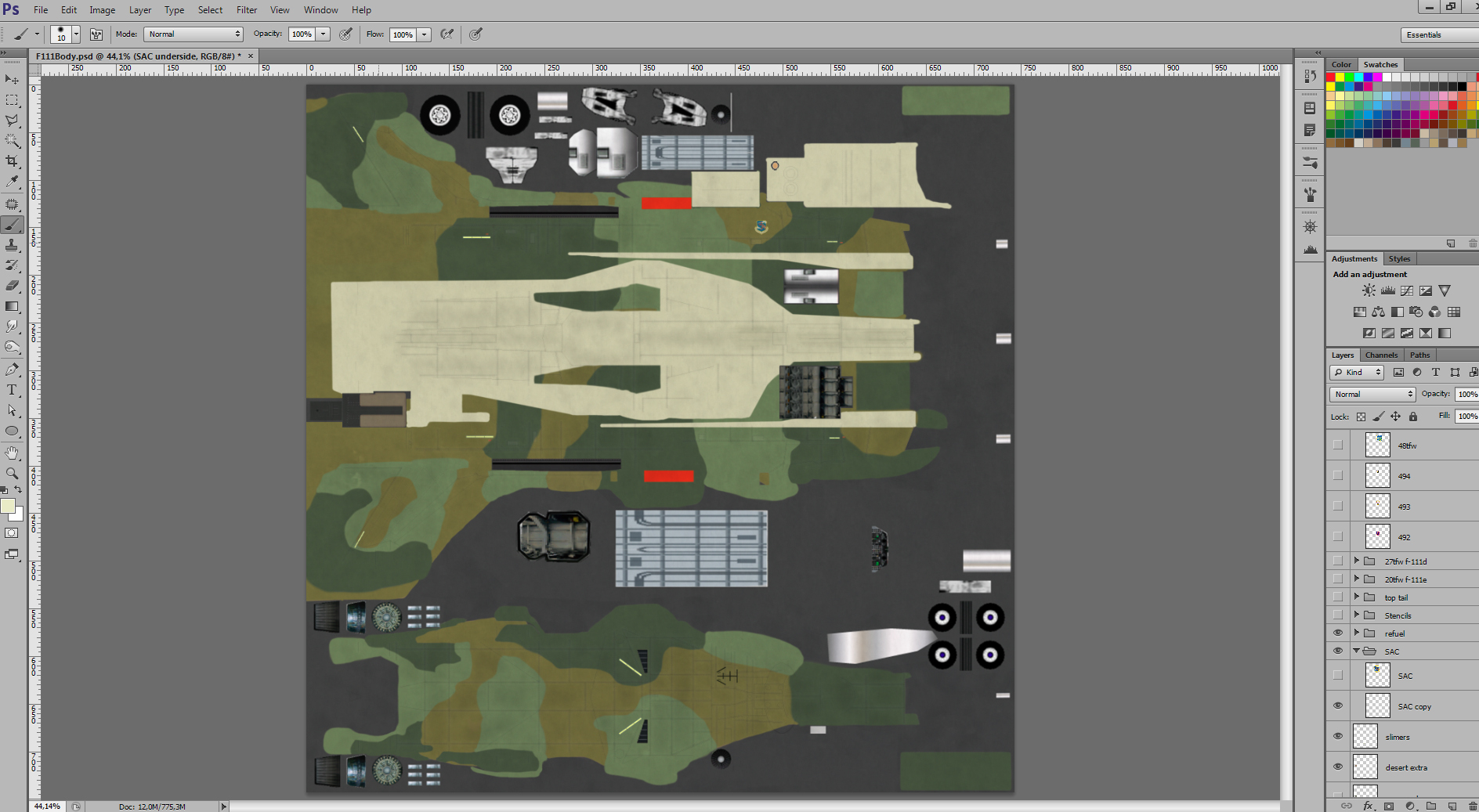Screen dimensions: 1479x812
Task: Close the F111Body.psd document tab
Action: coord(251,56)
